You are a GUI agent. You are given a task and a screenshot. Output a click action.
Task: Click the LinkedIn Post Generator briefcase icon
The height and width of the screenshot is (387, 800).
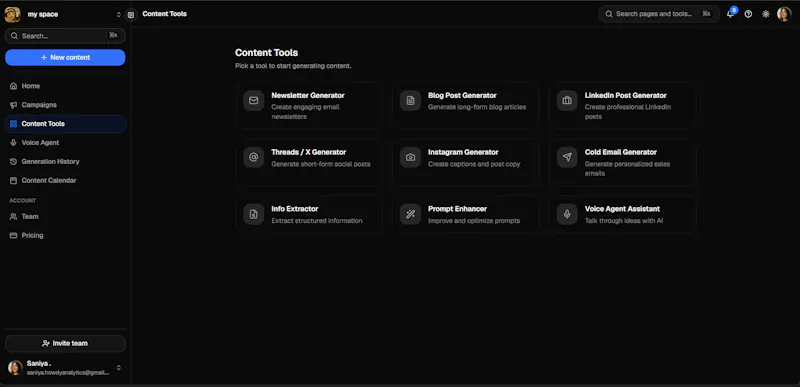coord(567,100)
